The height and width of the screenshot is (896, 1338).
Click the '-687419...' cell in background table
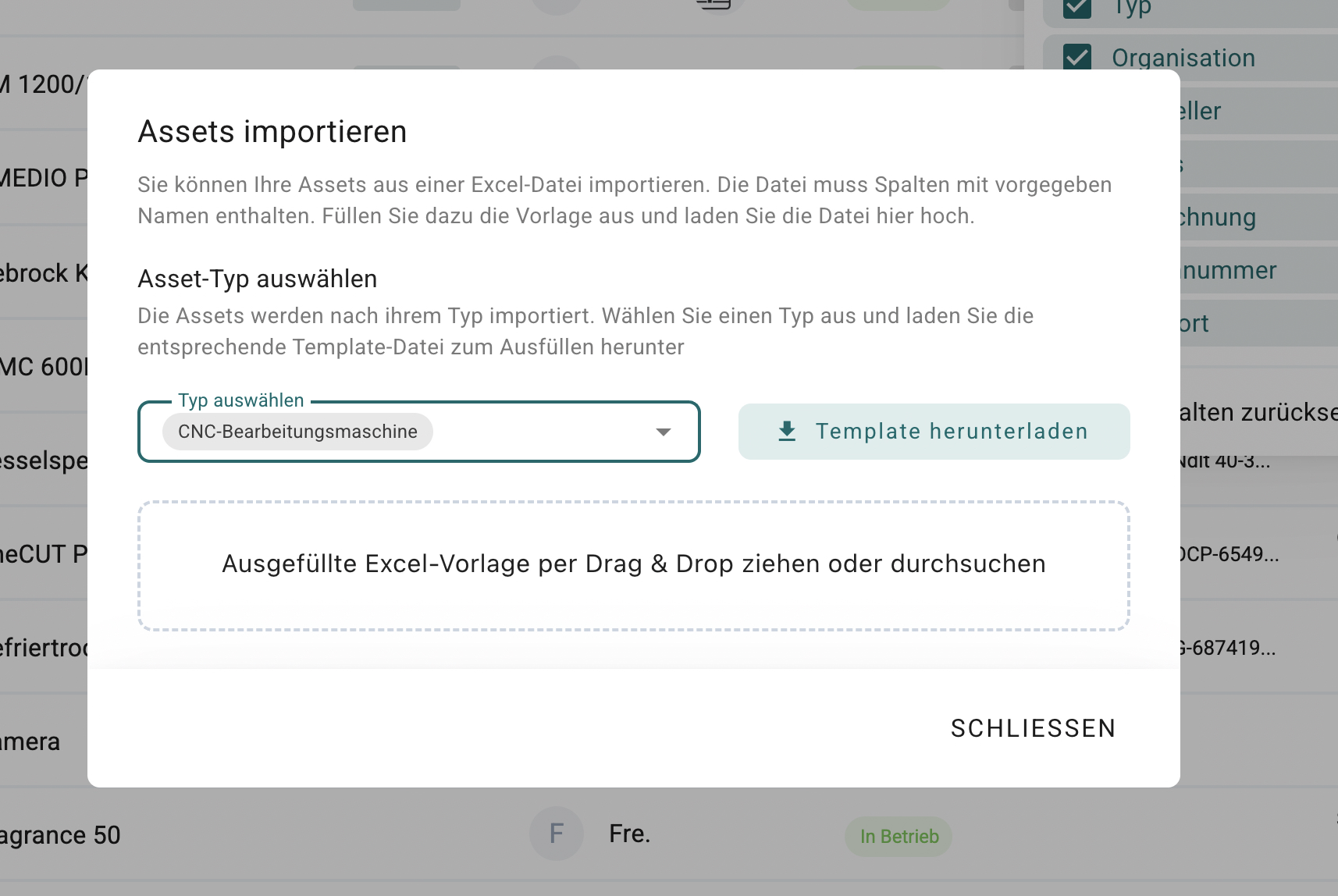(1227, 648)
